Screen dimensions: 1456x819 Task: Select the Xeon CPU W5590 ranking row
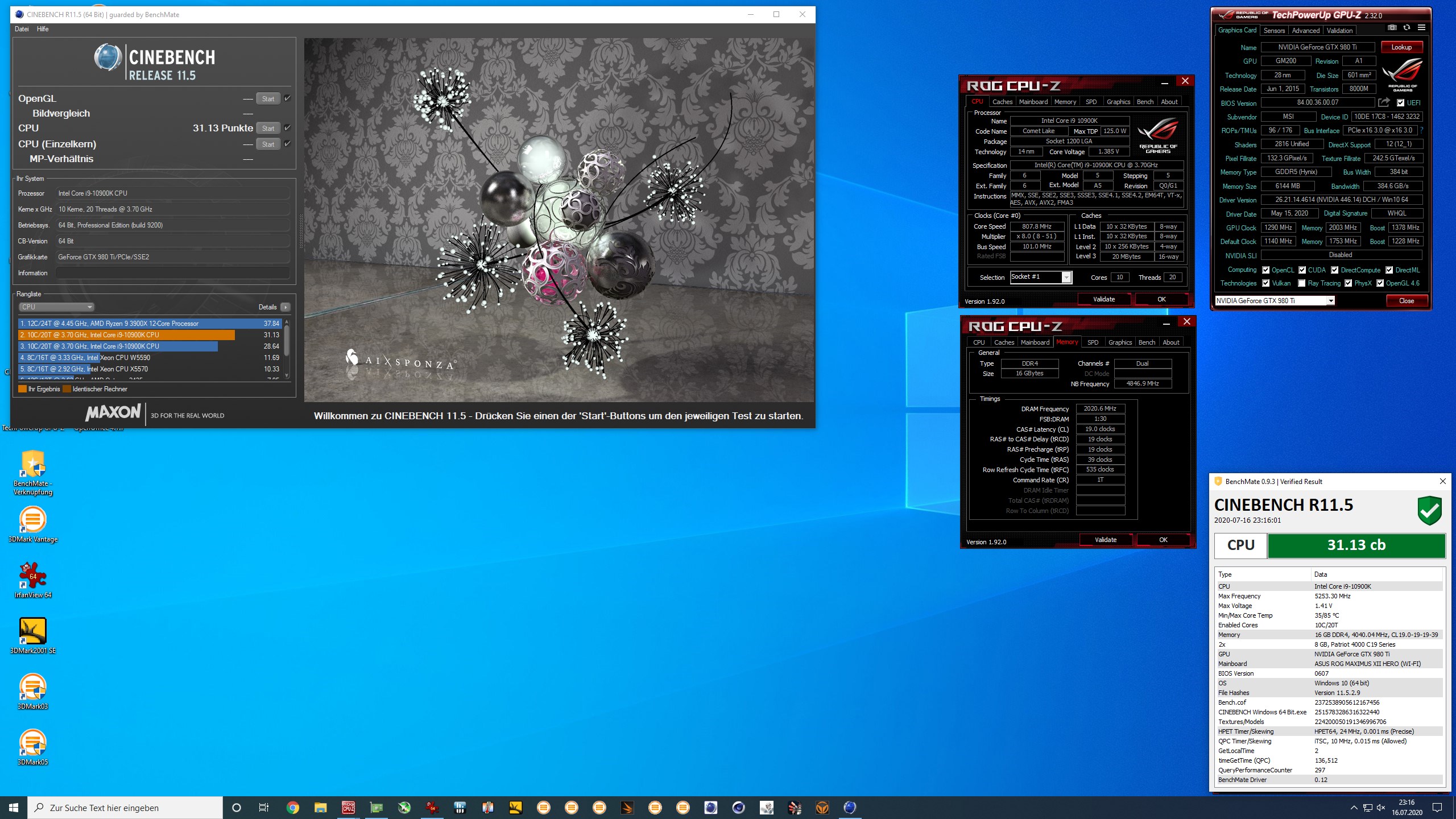click(150, 357)
